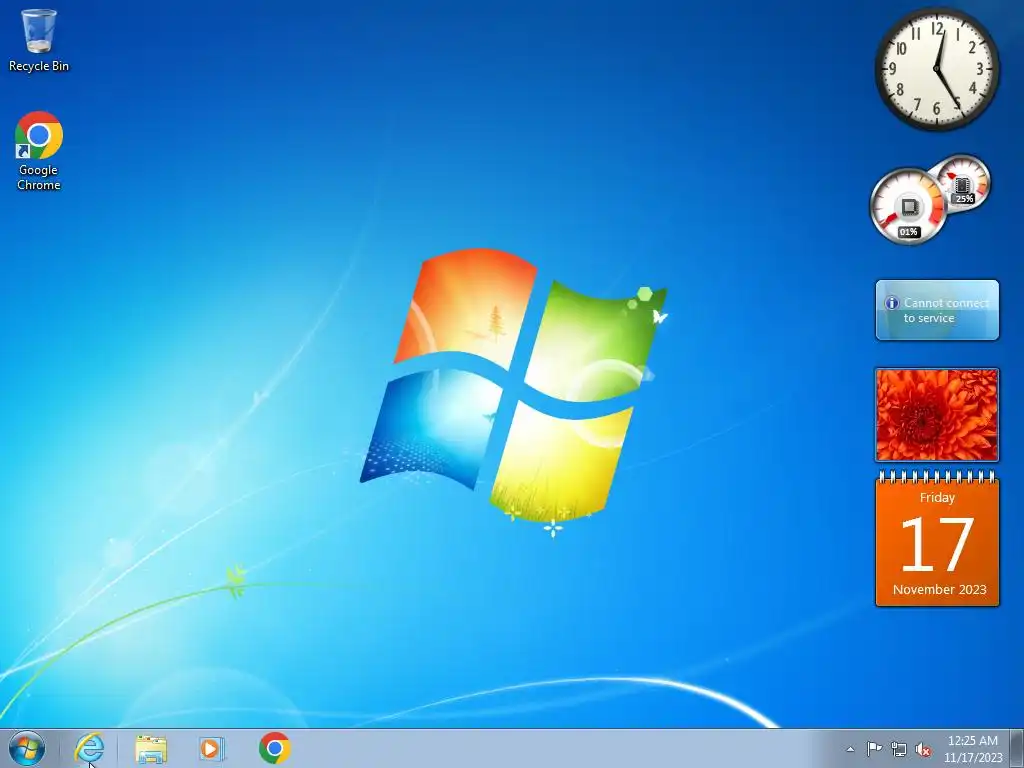1024x768 pixels.
Task: Click the taskbar date 11/17/2023
Action: click(972, 758)
